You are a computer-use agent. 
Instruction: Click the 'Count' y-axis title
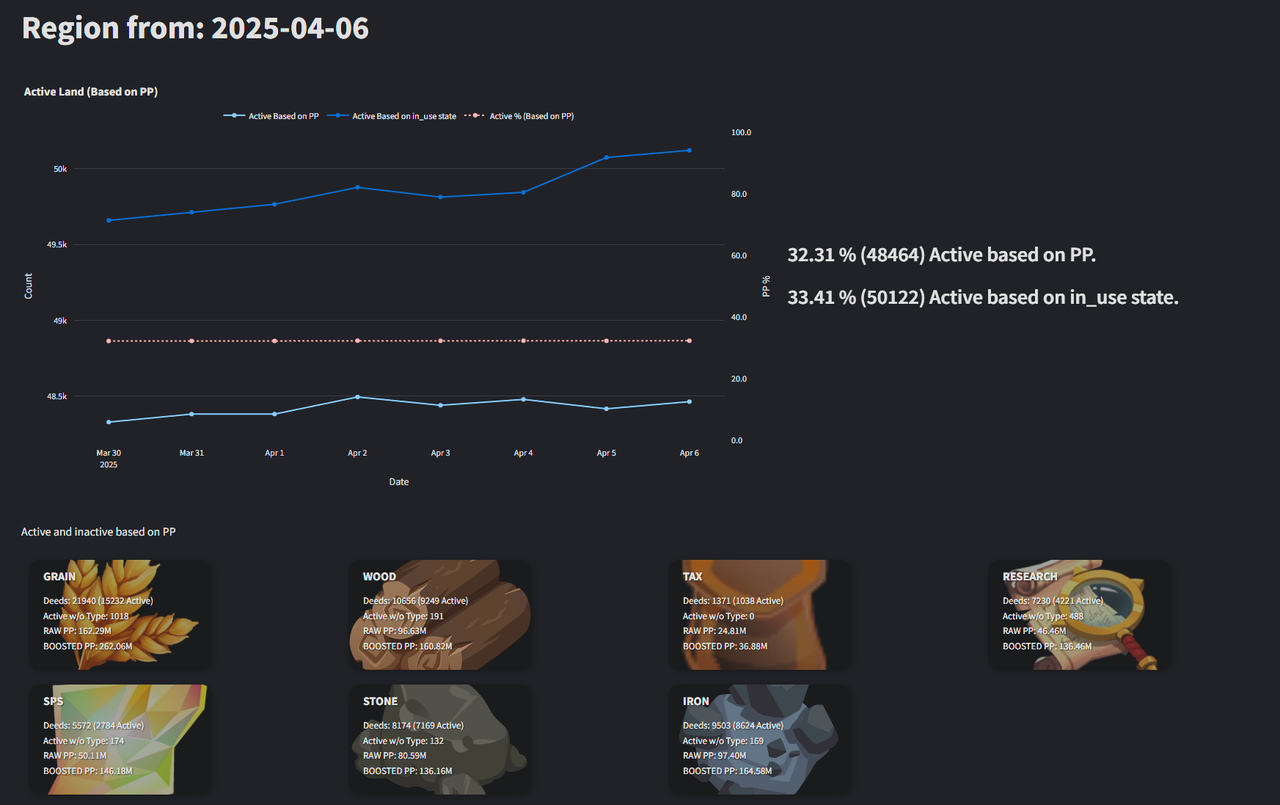point(28,286)
